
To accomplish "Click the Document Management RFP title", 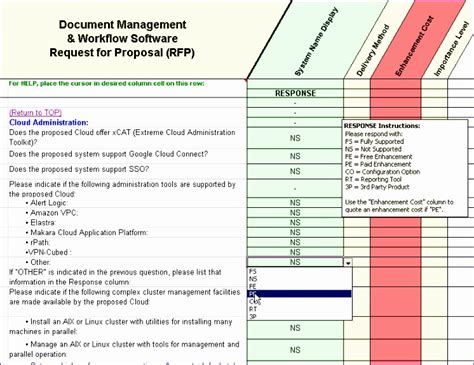I will tap(122, 38).
